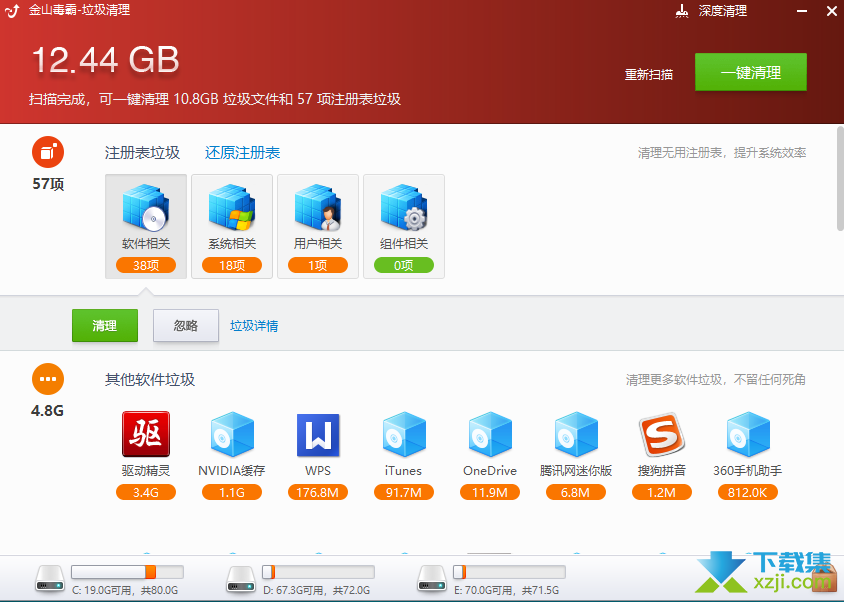Select the 系统相关 registry cube icon
Viewport: 844px width, 602px height.
[232, 207]
